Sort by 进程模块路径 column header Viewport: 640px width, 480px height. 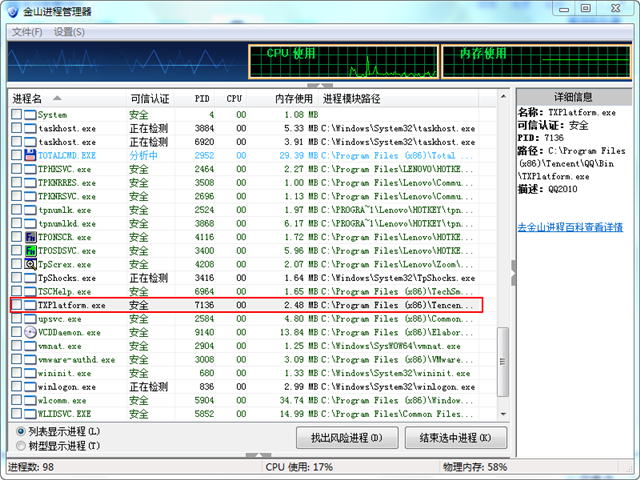(x=399, y=98)
